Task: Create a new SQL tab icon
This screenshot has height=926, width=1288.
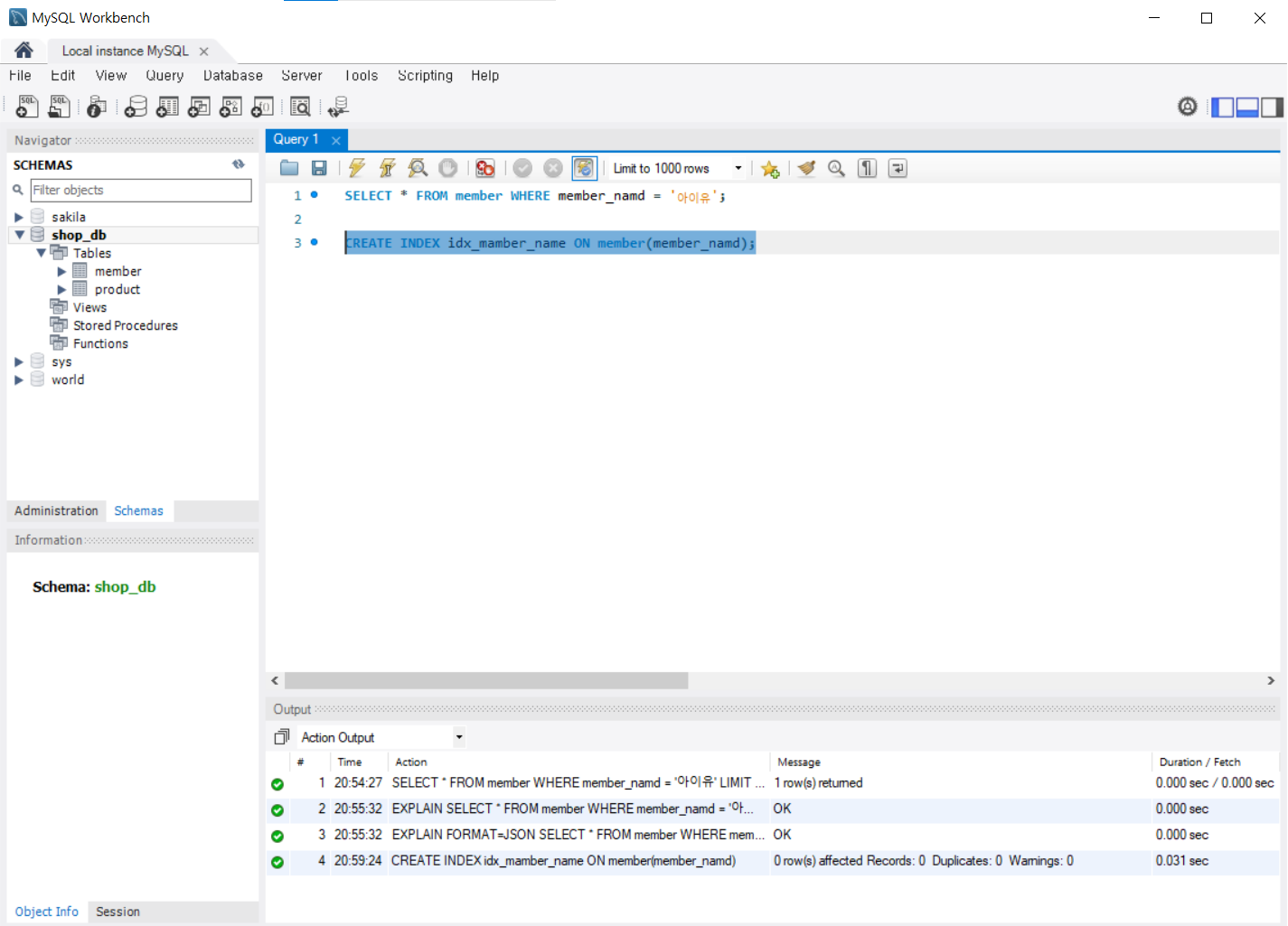Action: click(27, 107)
